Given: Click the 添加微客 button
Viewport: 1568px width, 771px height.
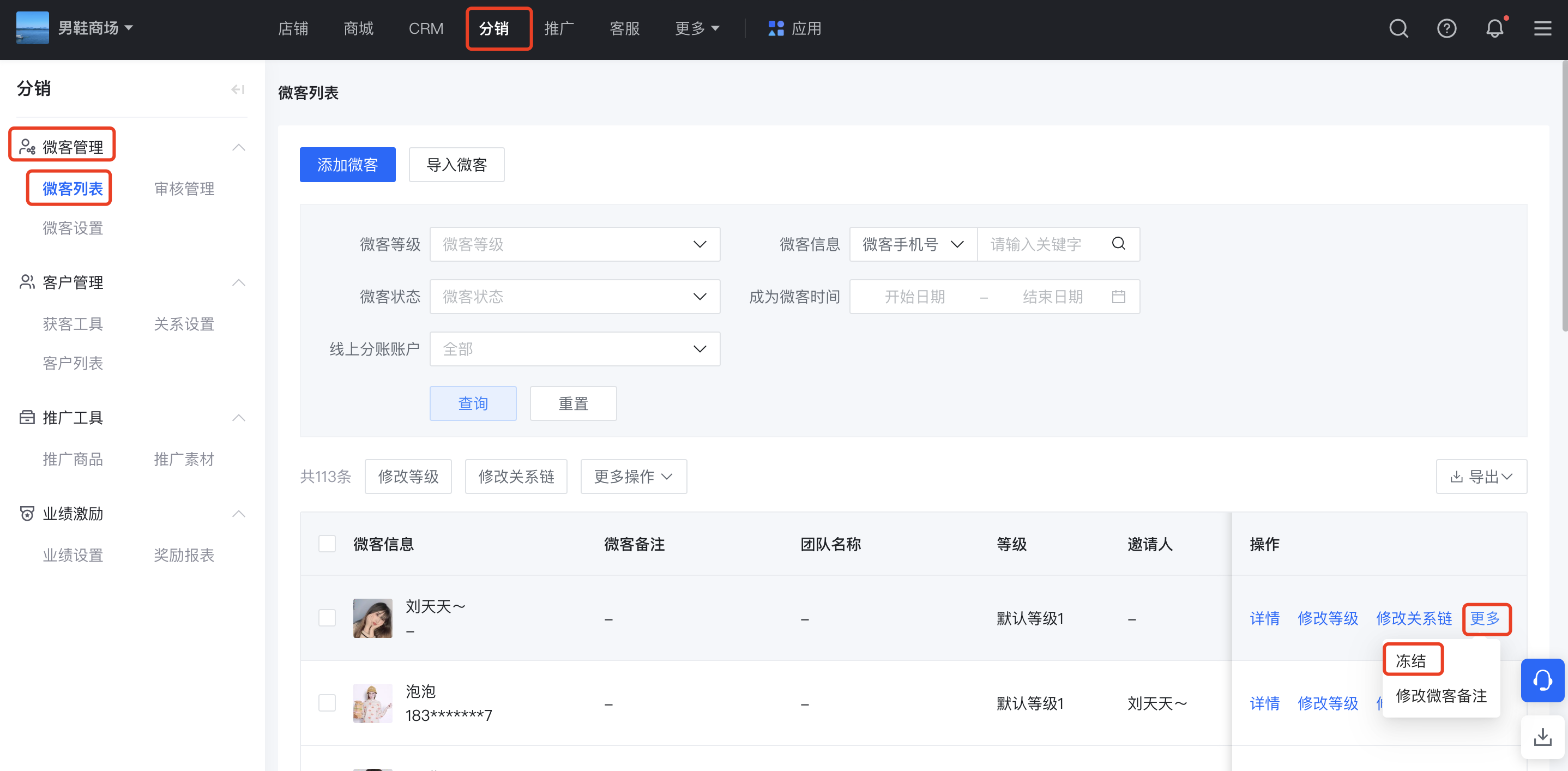Looking at the screenshot, I should point(347,164).
